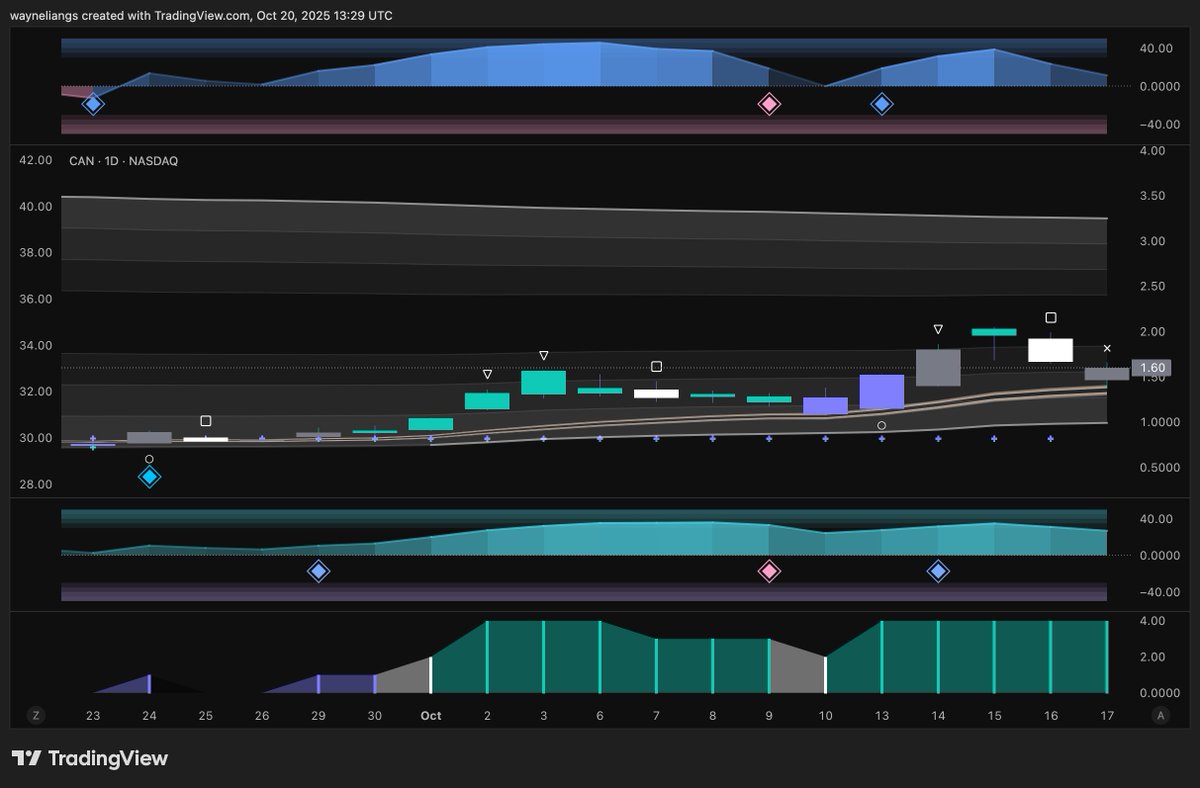Click the cyan diamond below the Sep 24 candle

click(x=149, y=477)
